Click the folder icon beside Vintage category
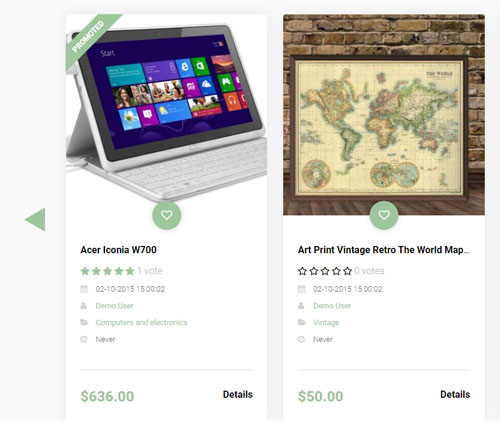Image resolution: width=500 pixels, height=436 pixels. pos(301,322)
